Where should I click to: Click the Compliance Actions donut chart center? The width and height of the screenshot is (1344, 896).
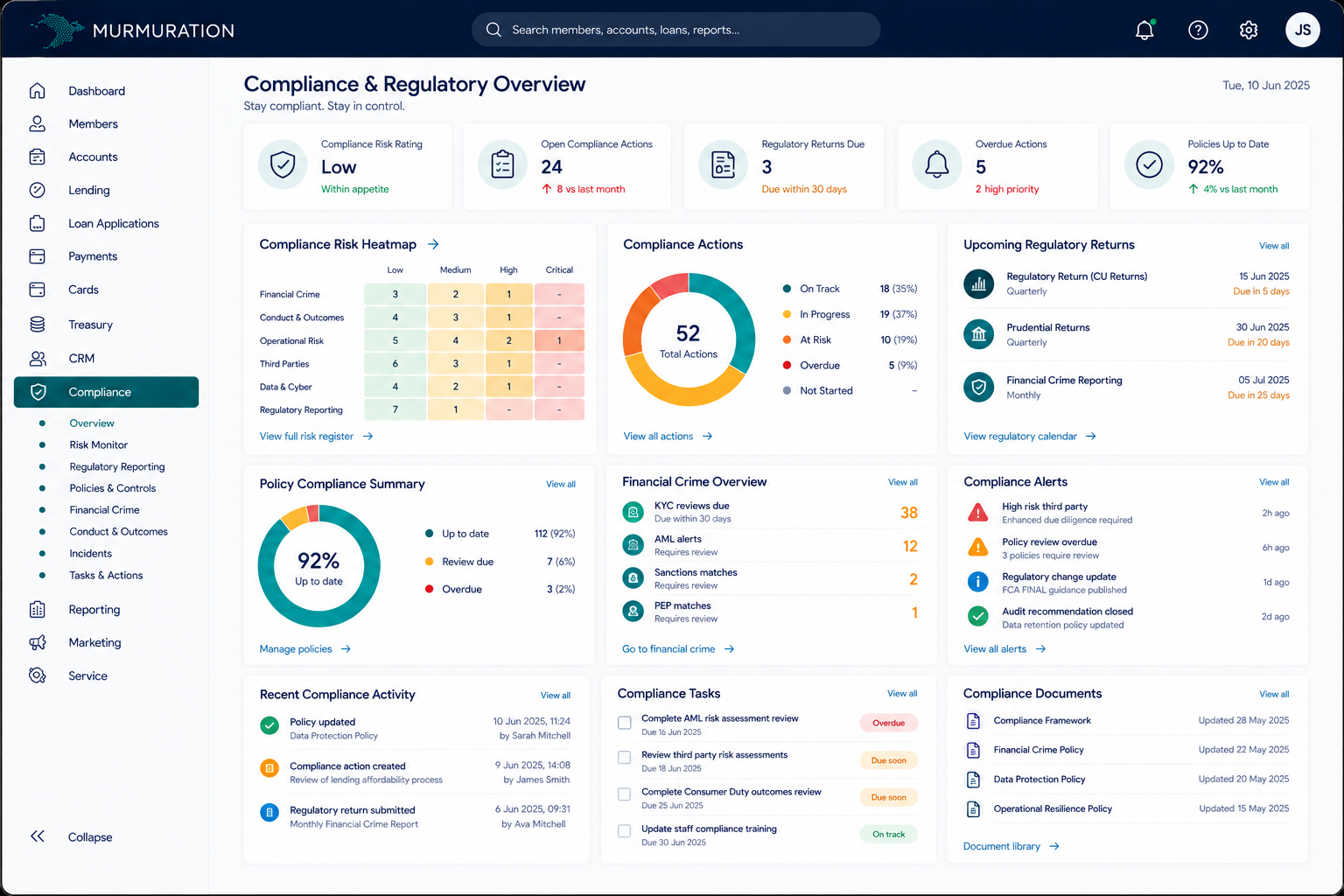point(688,339)
